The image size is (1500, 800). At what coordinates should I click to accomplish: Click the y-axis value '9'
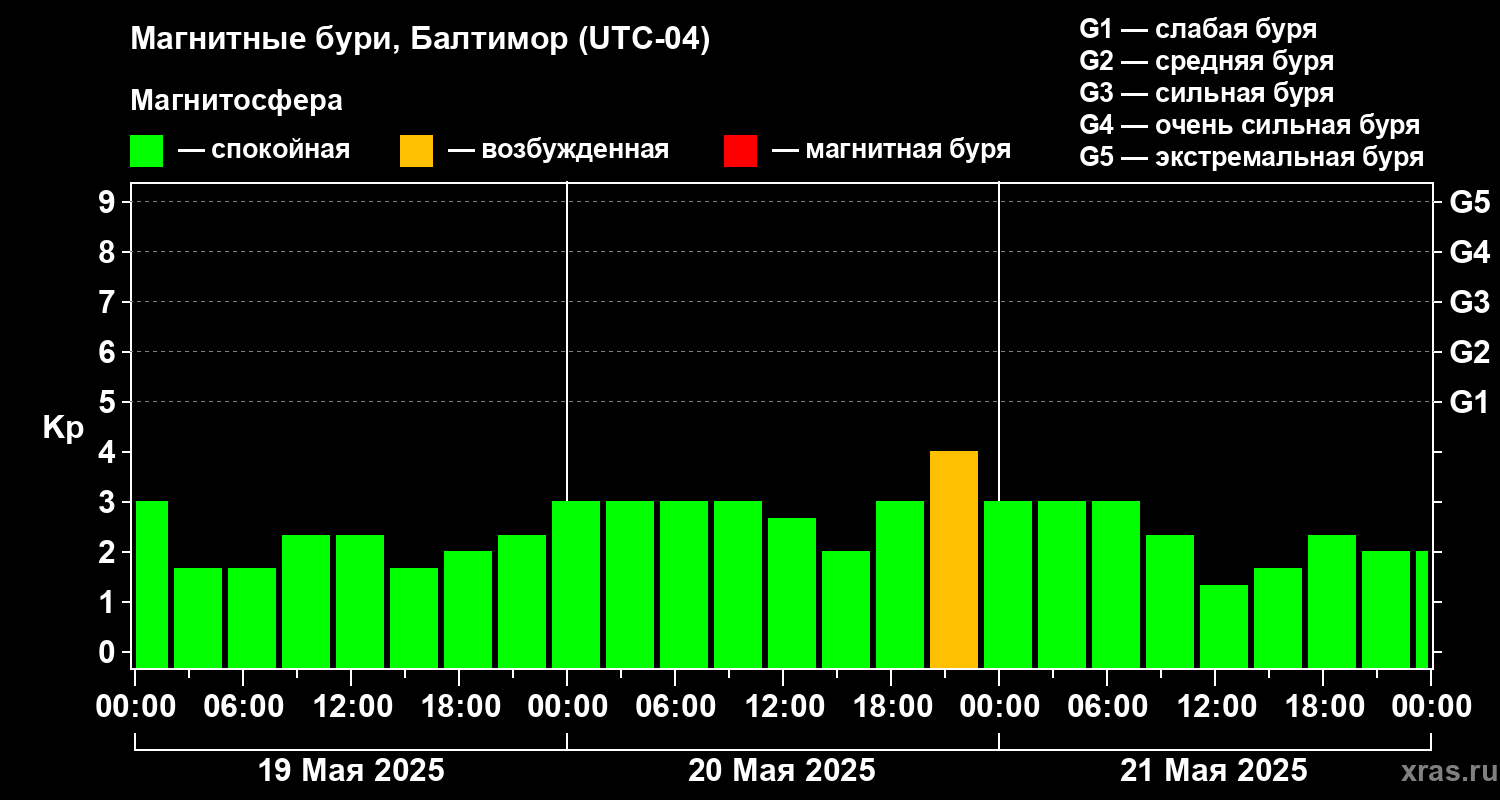pyautogui.click(x=109, y=202)
